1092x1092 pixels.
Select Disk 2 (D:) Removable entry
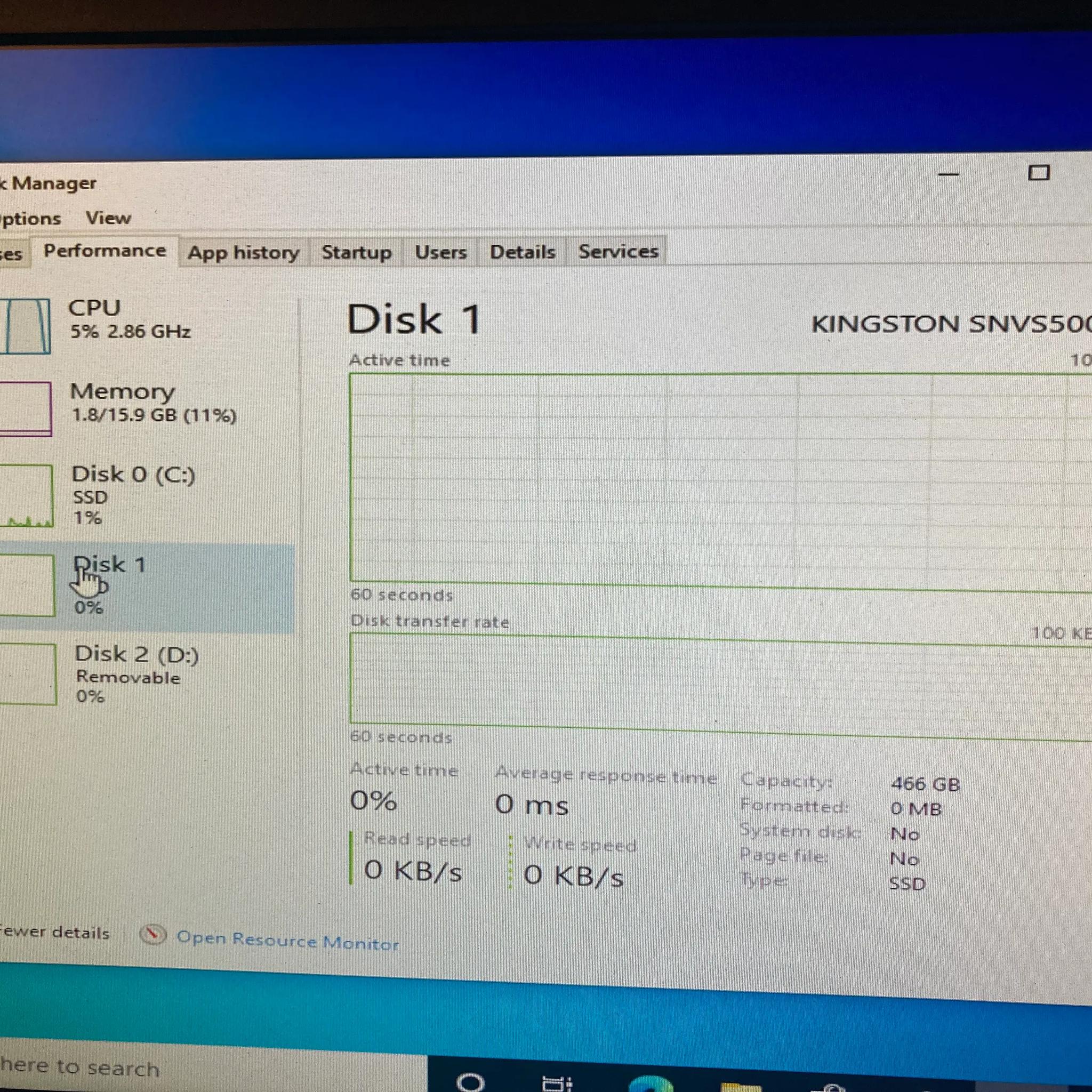147,674
